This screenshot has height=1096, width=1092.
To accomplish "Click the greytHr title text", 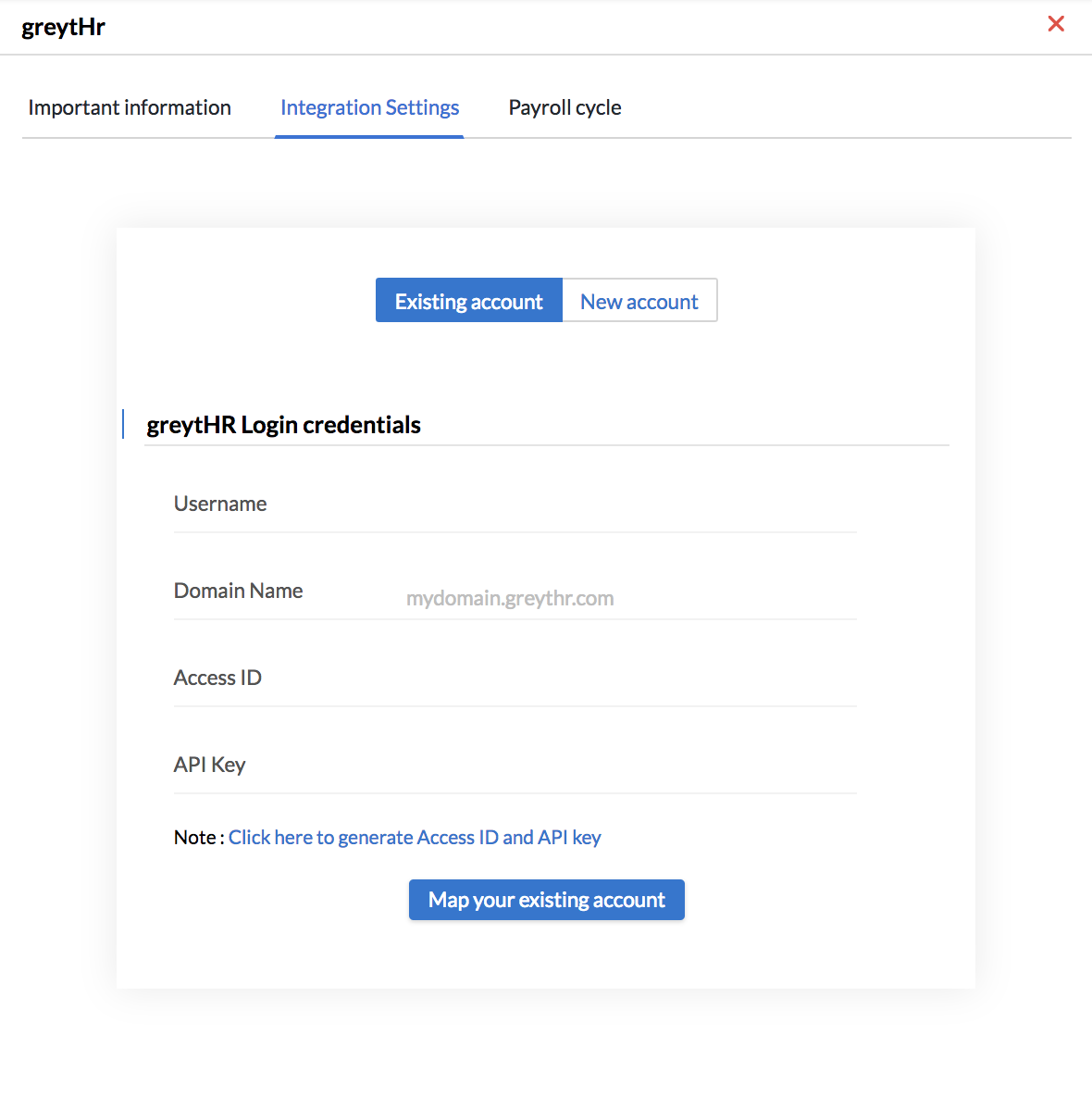I will [64, 27].
